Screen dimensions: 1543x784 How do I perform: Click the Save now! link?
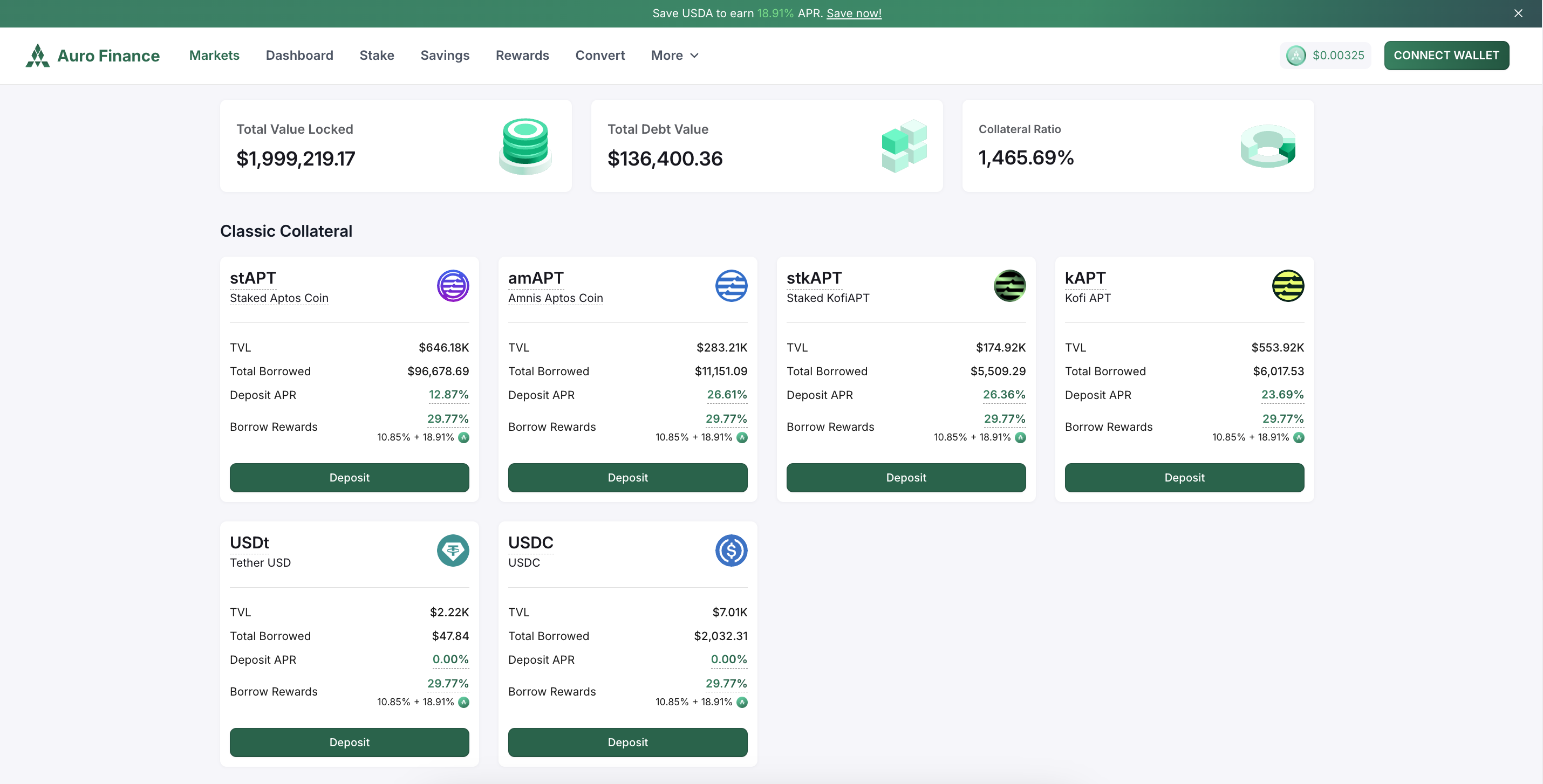point(854,13)
